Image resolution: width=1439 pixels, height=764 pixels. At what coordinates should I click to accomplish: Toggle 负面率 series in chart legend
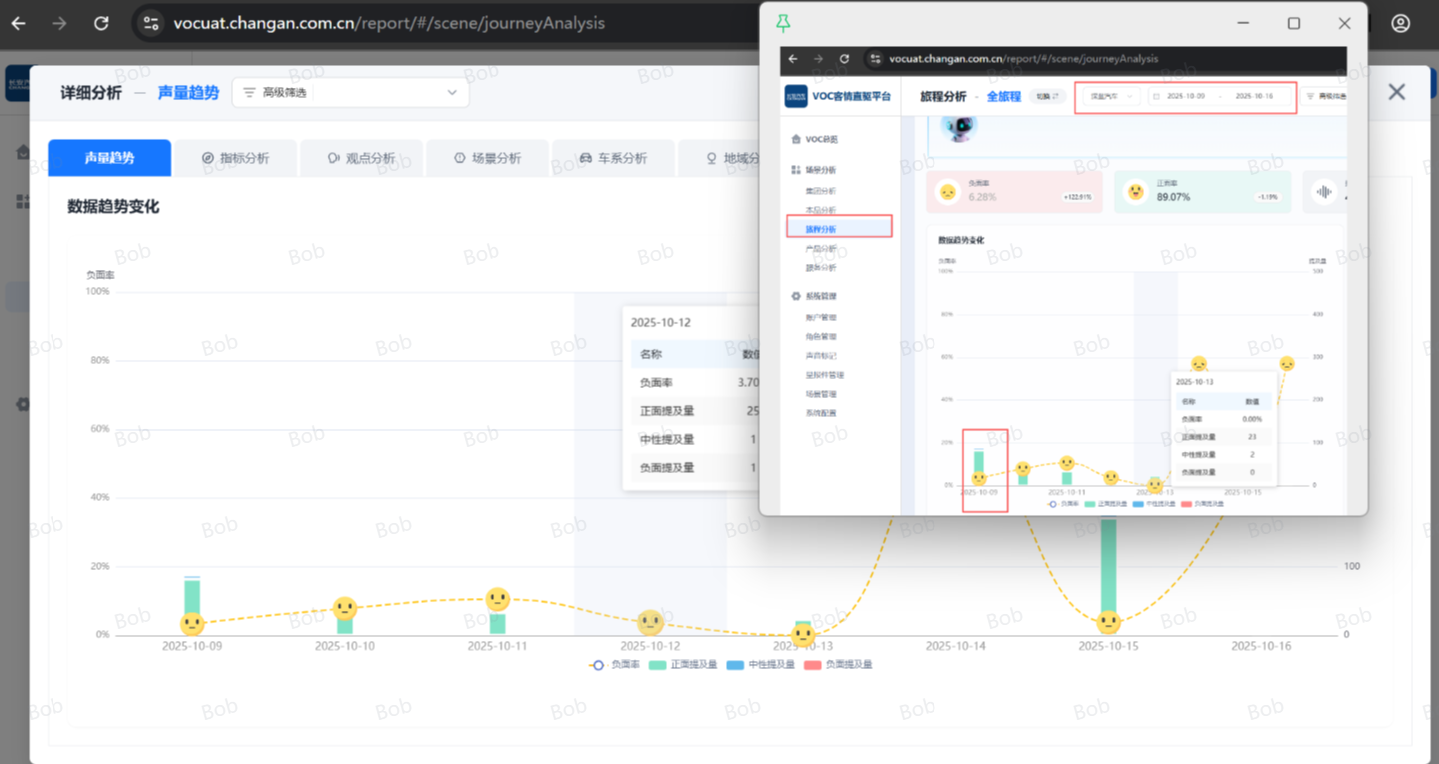(614, 665)
